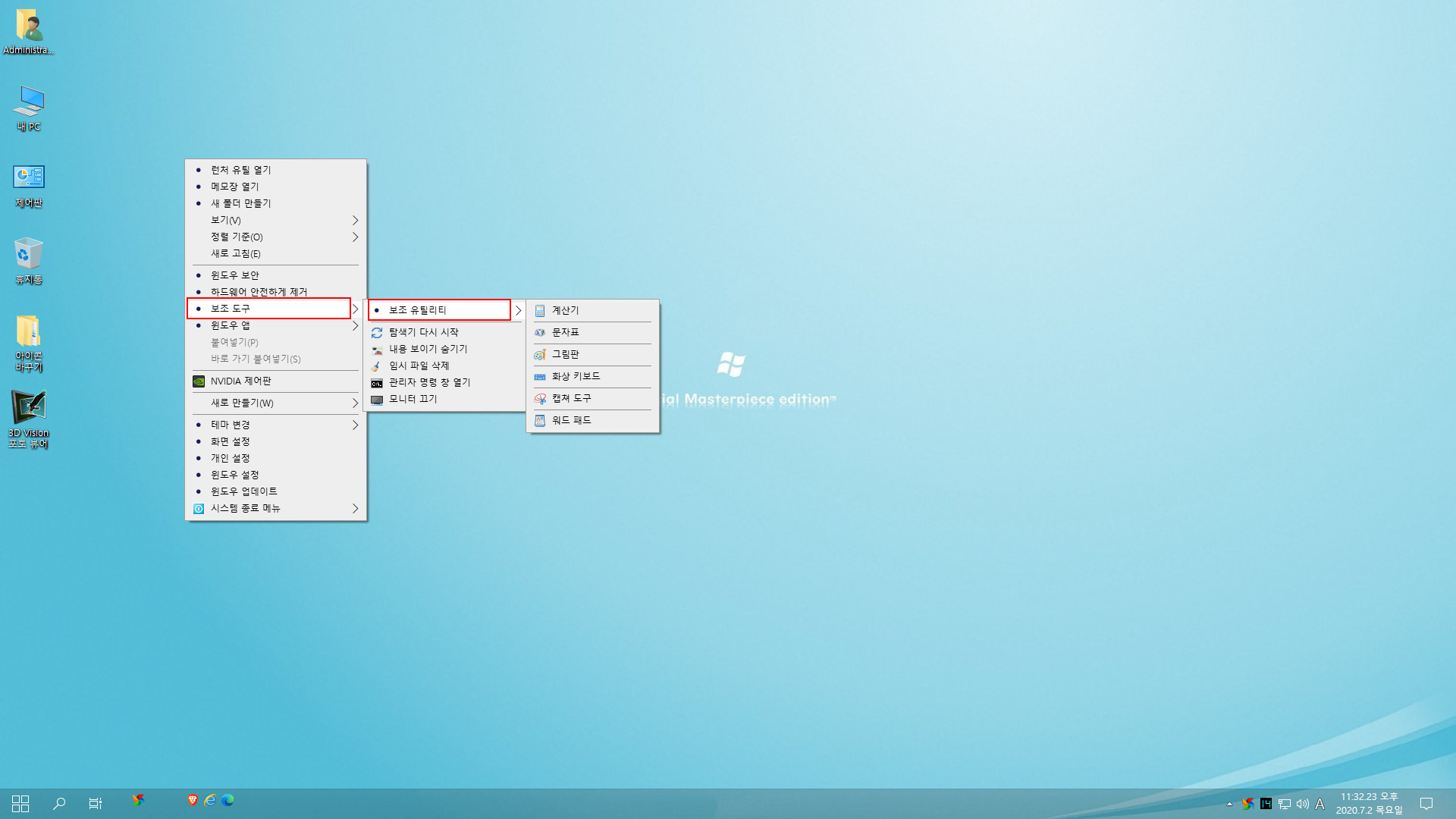Expand 보기(V) submenu
The image size is (1456, 819).
tap(275, 220)
